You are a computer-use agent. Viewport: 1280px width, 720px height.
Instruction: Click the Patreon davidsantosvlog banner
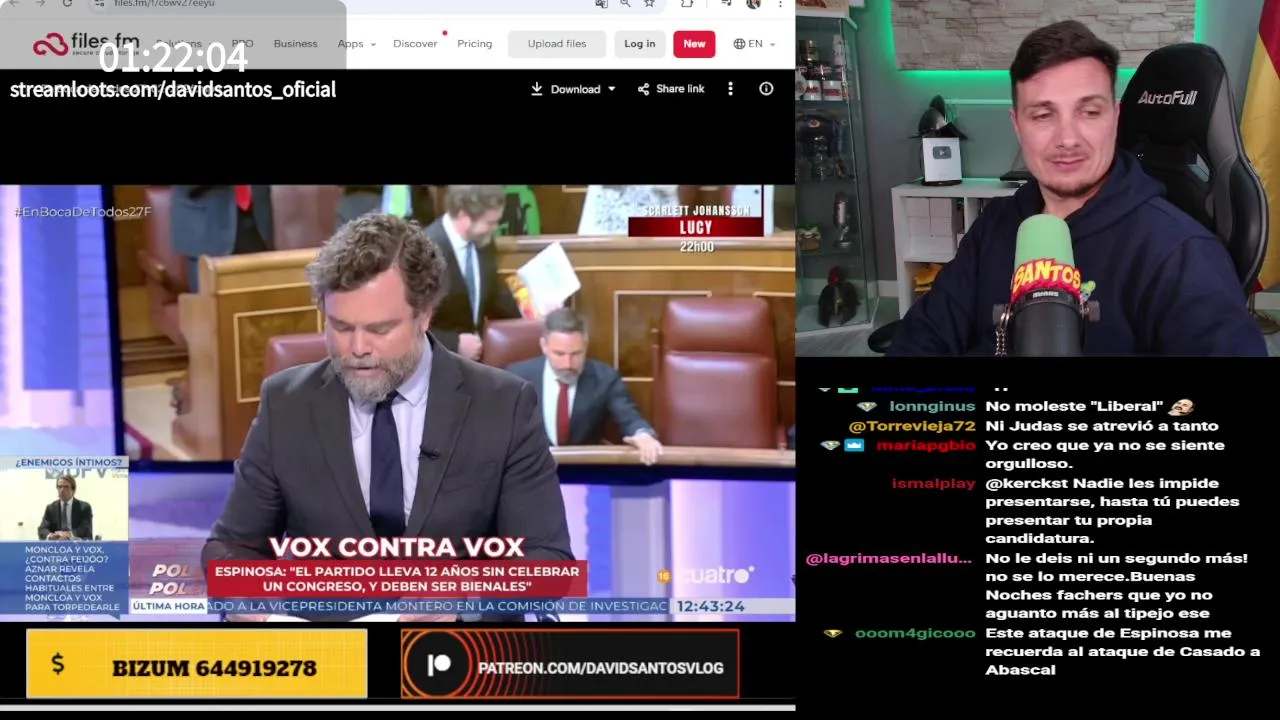570,664
